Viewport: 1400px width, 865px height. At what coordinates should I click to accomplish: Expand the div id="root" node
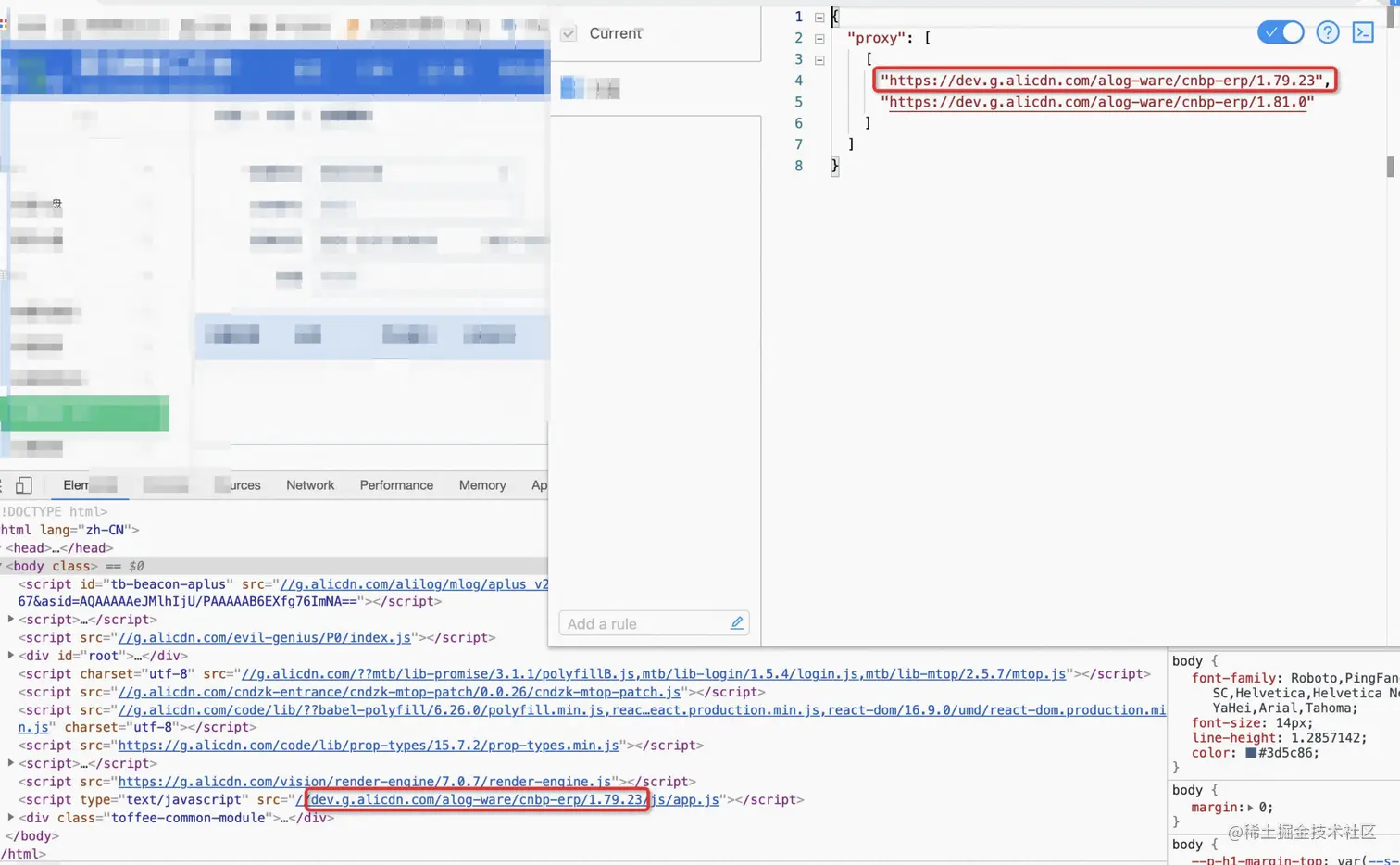pos(11,656)
